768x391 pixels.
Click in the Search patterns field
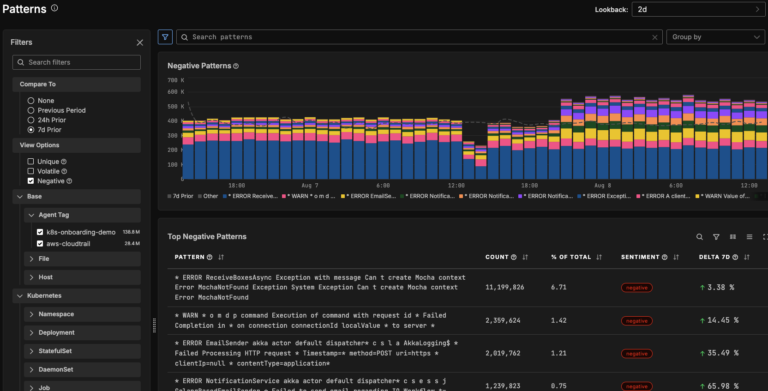point(419,37)
